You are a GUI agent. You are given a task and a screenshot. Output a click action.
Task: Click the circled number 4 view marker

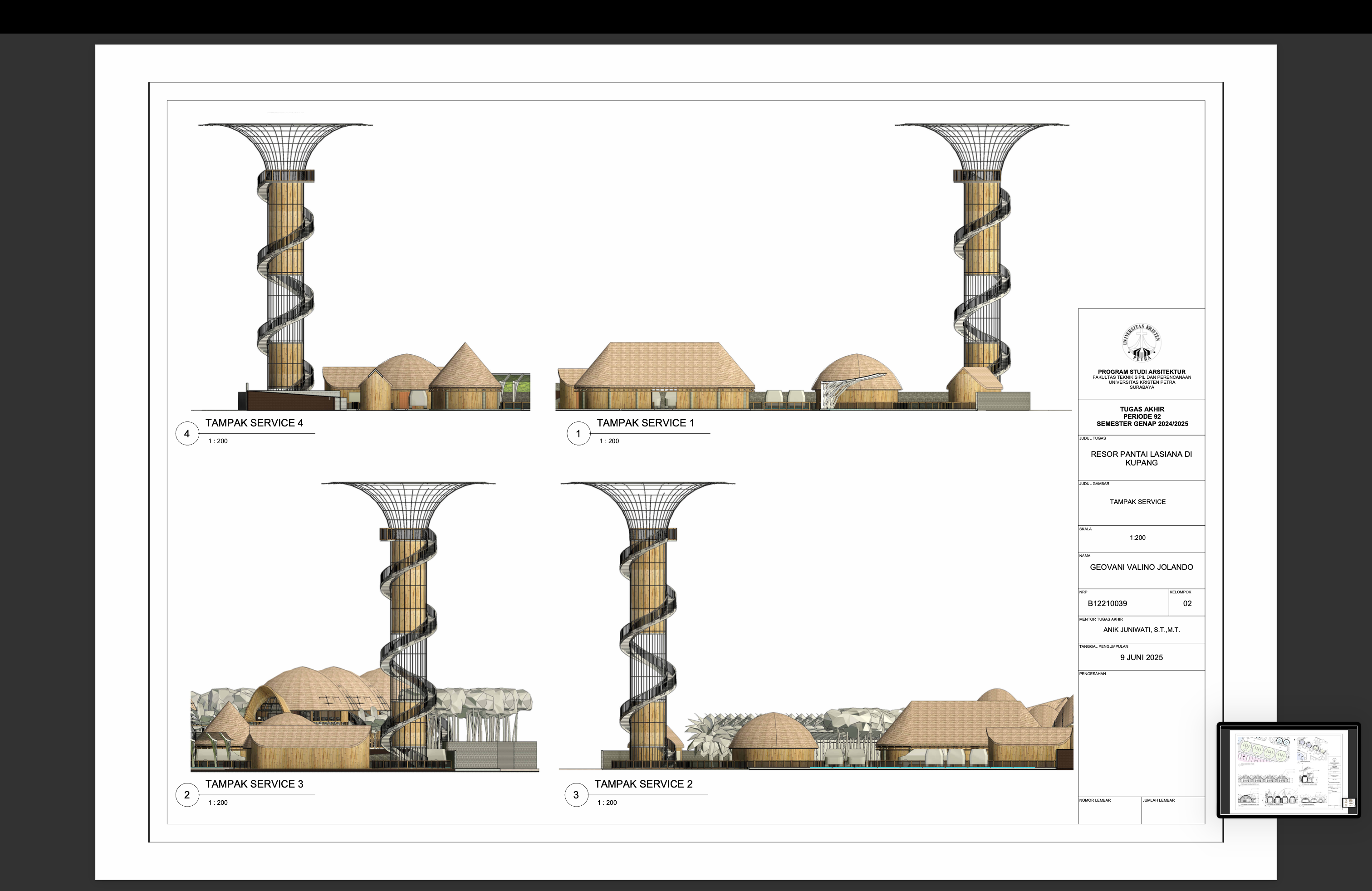point(187,434)
